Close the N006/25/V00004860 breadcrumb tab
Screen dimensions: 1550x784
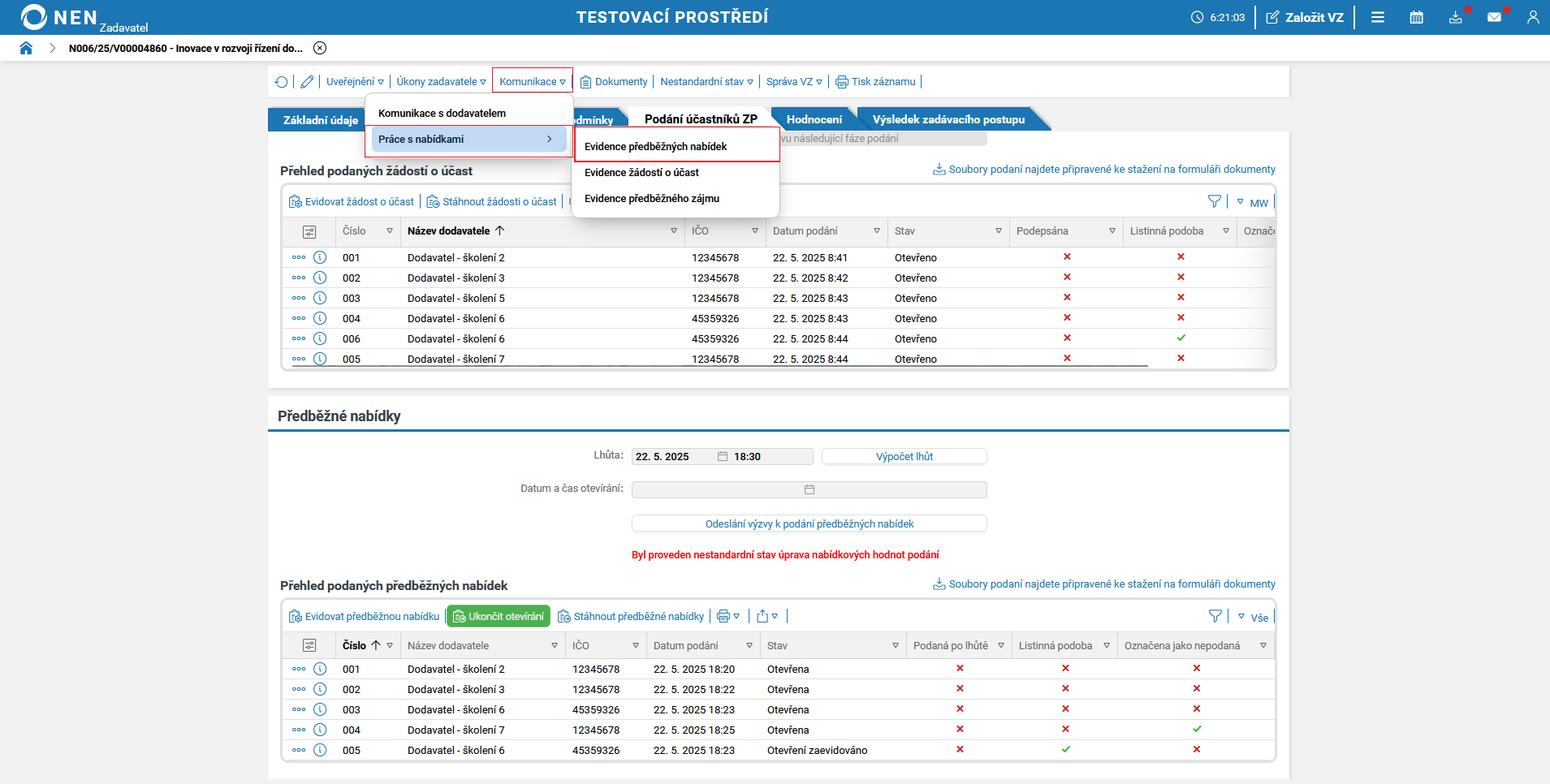[320, 48]
